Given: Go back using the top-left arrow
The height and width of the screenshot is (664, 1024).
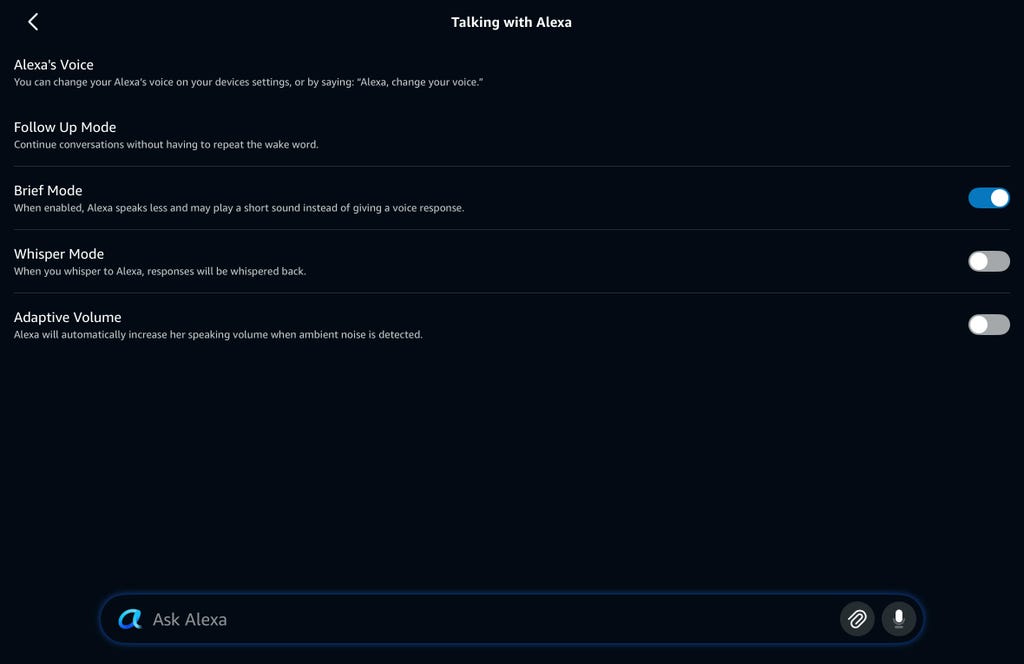Looking at the screenshot, I should pos(33,22).
